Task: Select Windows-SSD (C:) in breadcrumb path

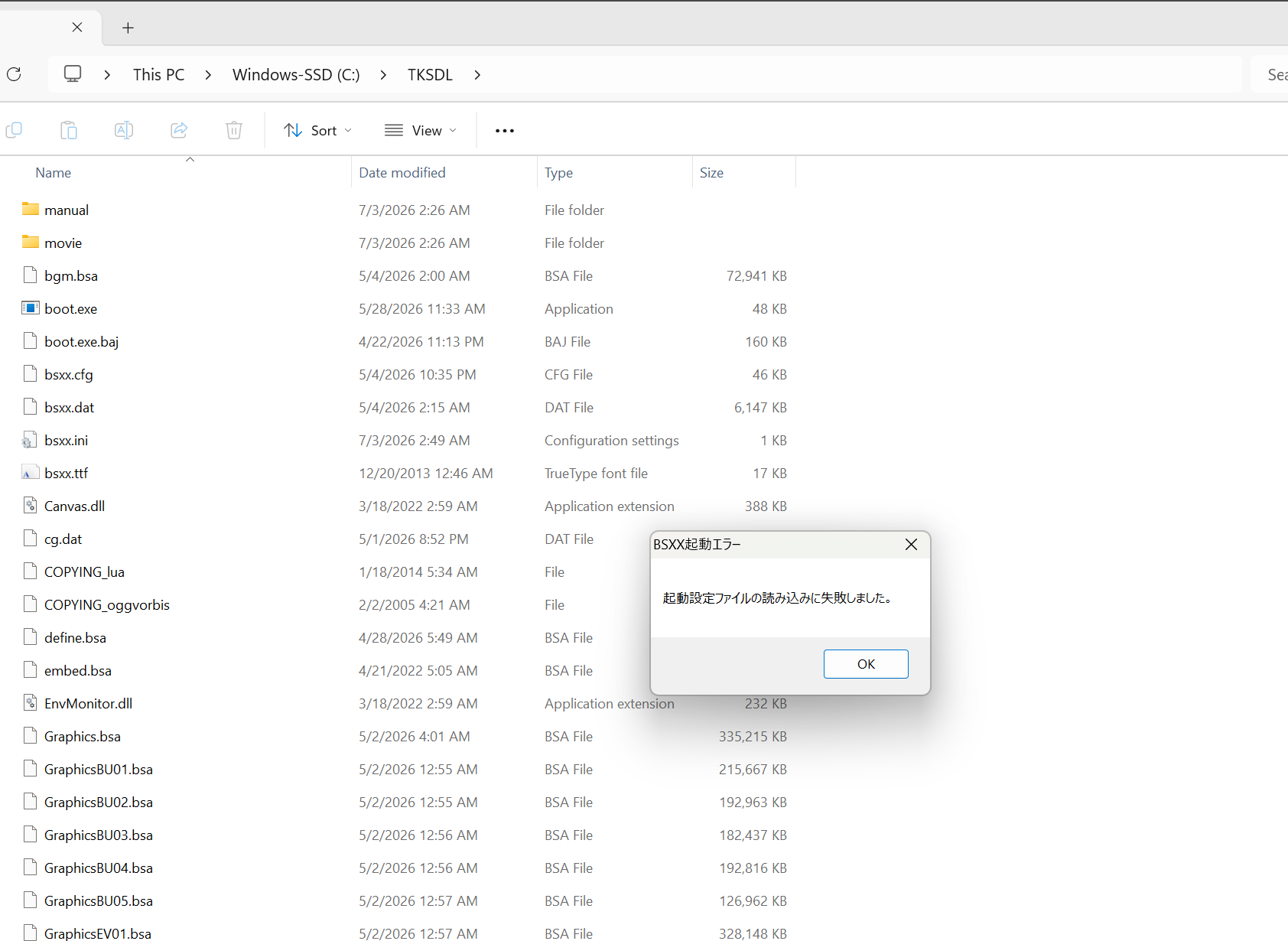Action: [x=296, y=75]
